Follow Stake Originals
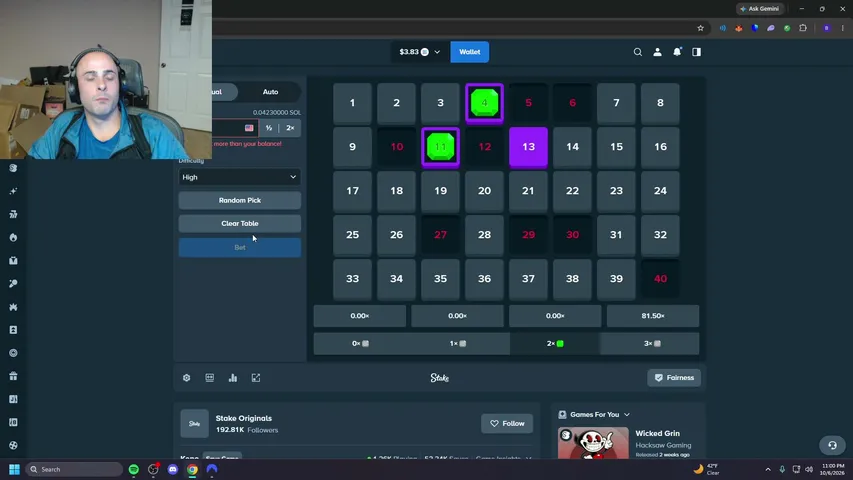Screen dimensions: 853x480 click(x=506, y=423)
